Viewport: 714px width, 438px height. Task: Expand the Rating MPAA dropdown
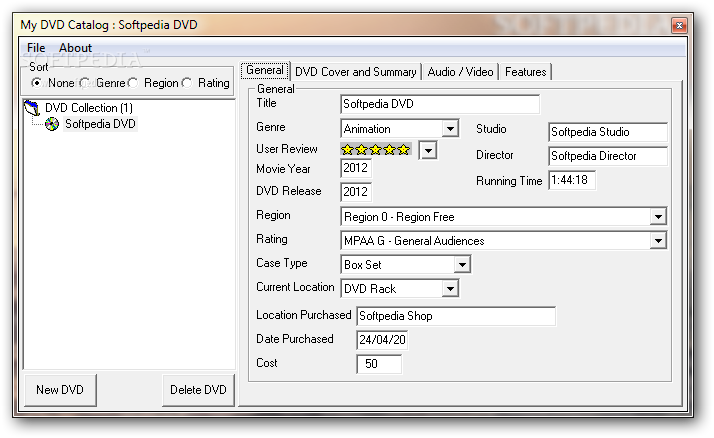click(x=658, y=241)
